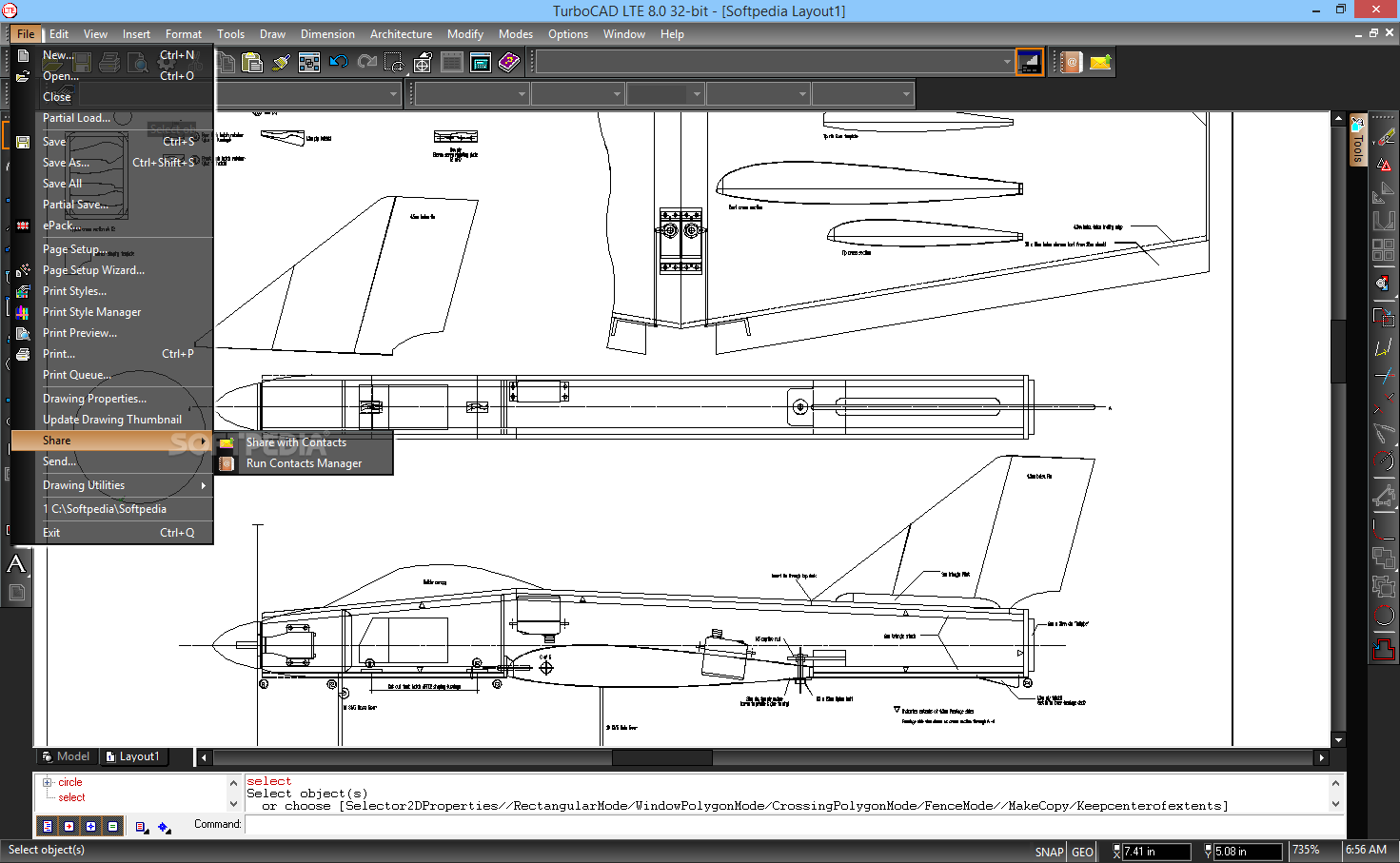Image resolution: width=1400 pixels, height=863 pixels.
Task: Open the wide layer dropdown in top toolbar
Action: tap(775, 63)
